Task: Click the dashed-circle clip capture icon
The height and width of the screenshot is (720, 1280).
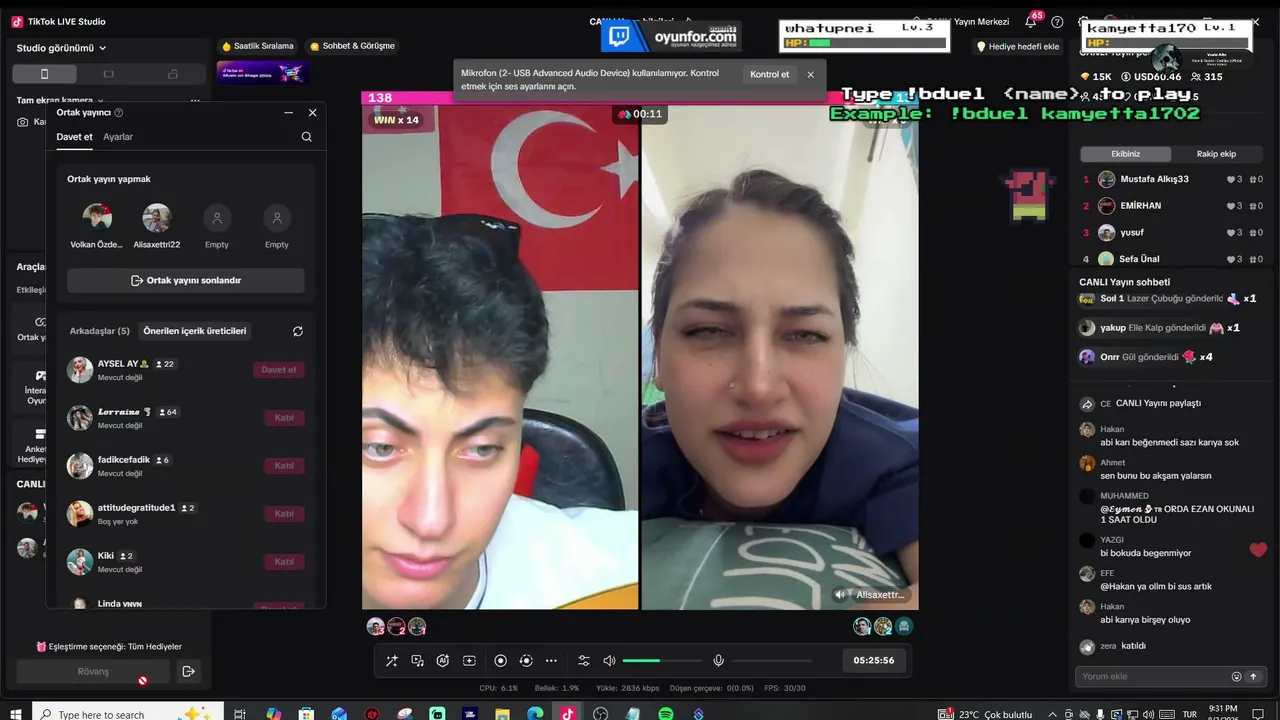Action: click(526, 661)
